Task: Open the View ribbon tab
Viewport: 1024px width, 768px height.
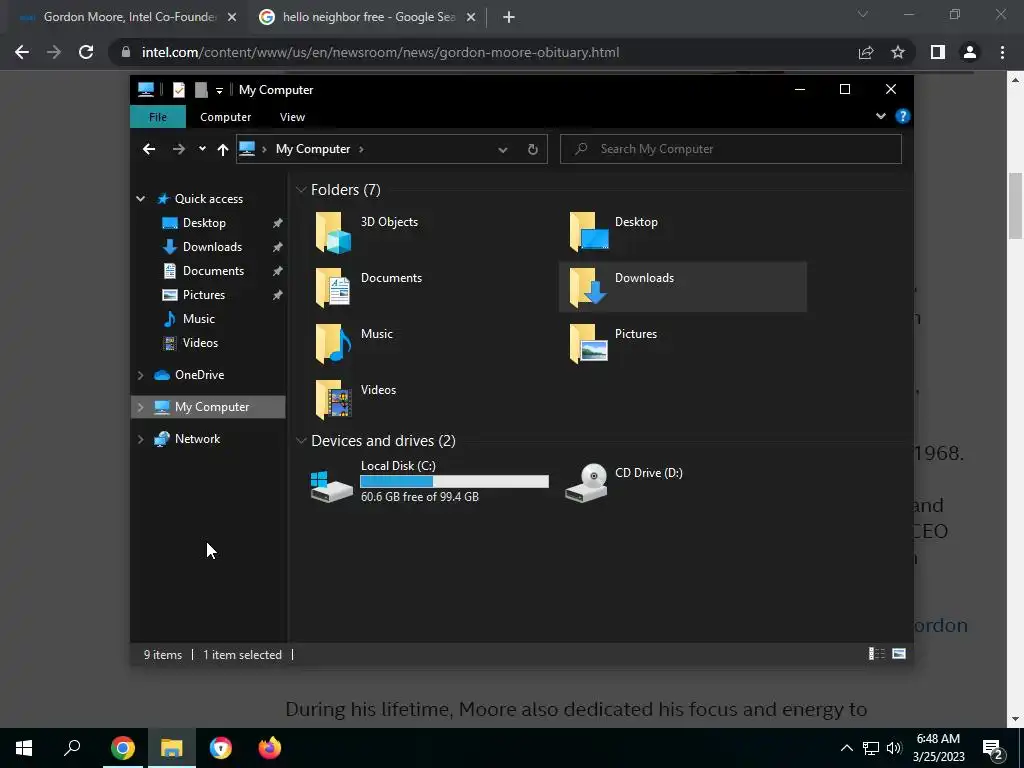Action: [x=292, y=117]
